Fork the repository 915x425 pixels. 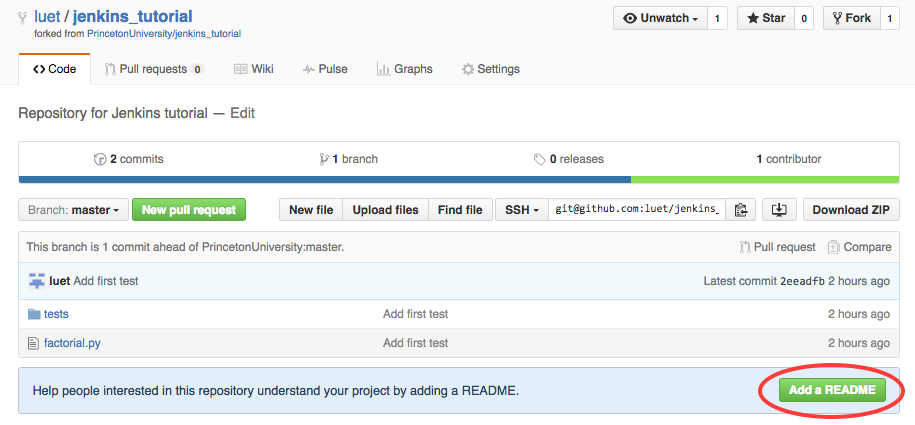click(851, 18)
